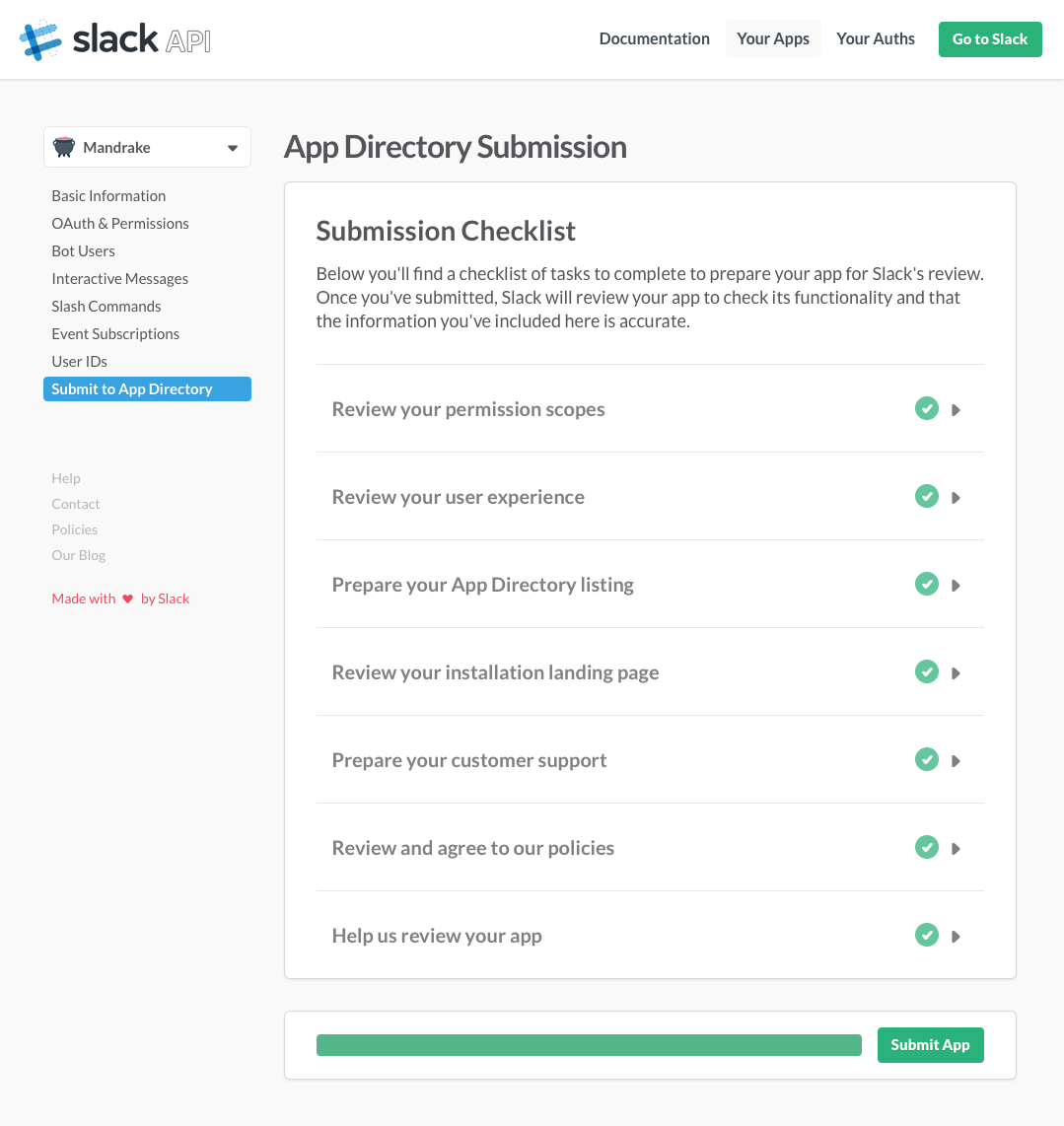Click green checkmark beside user experience

tap(927, 497)
